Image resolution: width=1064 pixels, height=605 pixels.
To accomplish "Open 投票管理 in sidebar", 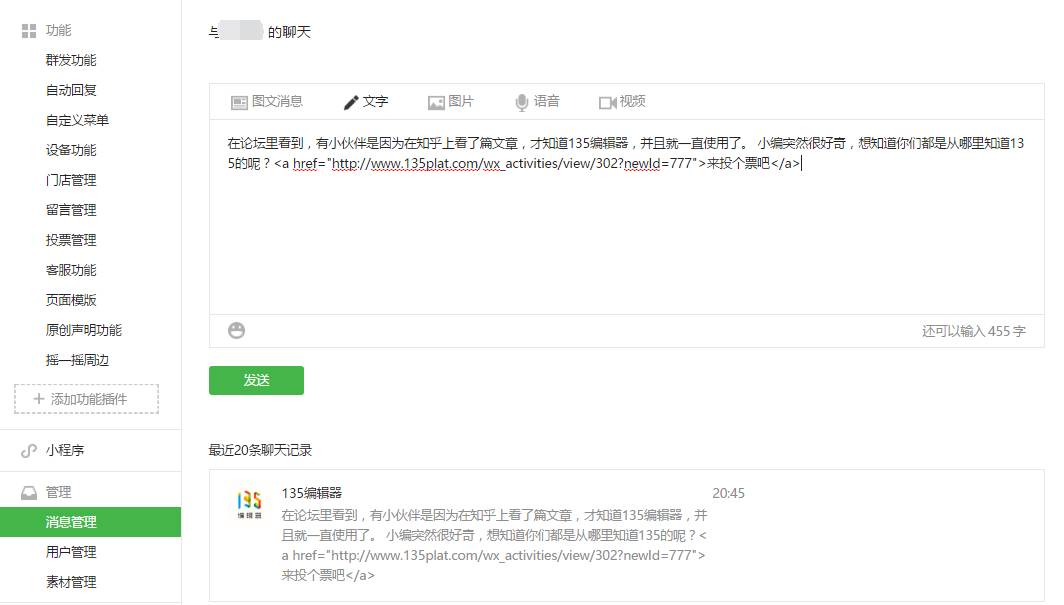I will click(71, 240).
